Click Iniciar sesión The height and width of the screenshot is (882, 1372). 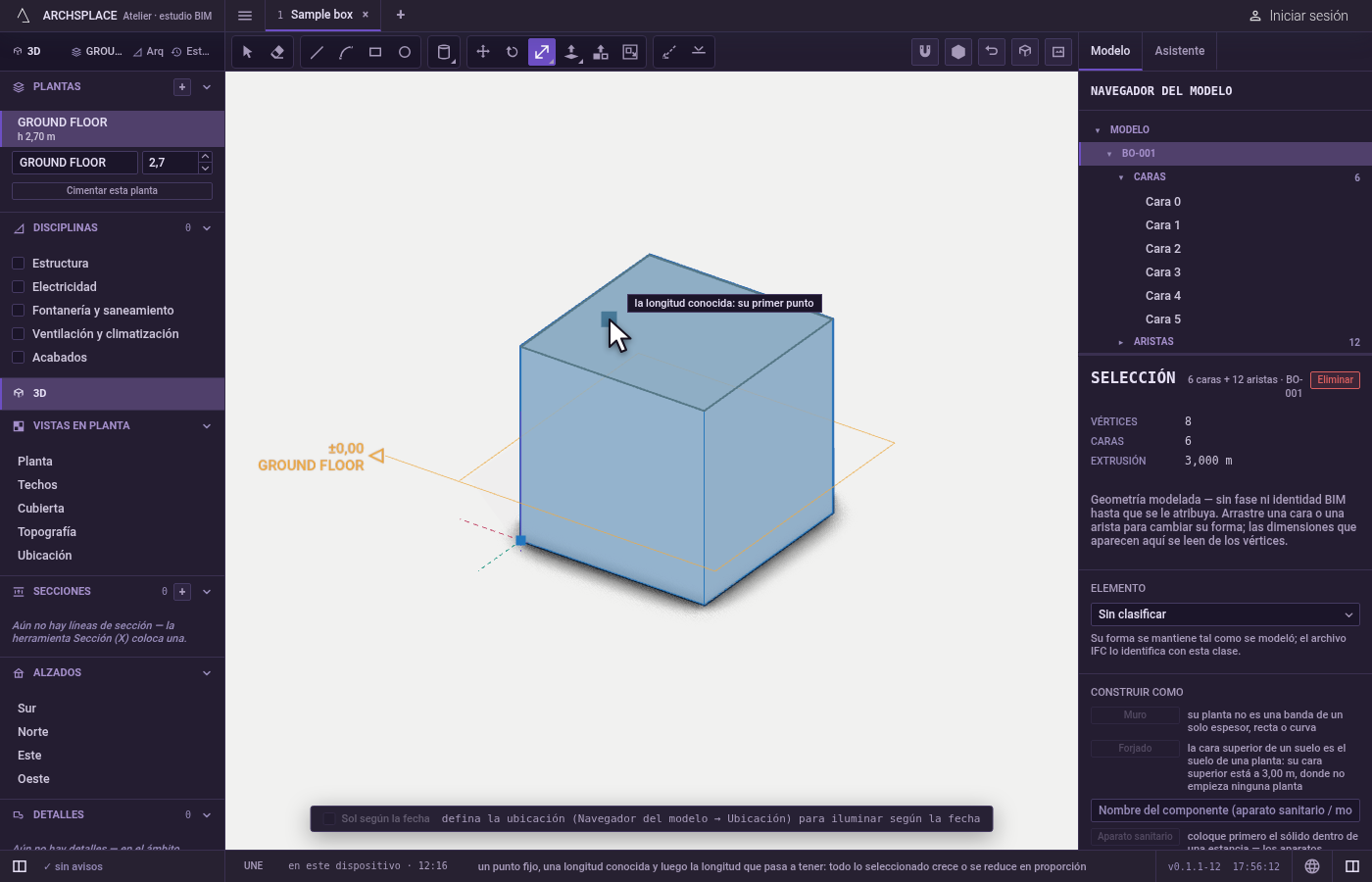click(1298, 16)
